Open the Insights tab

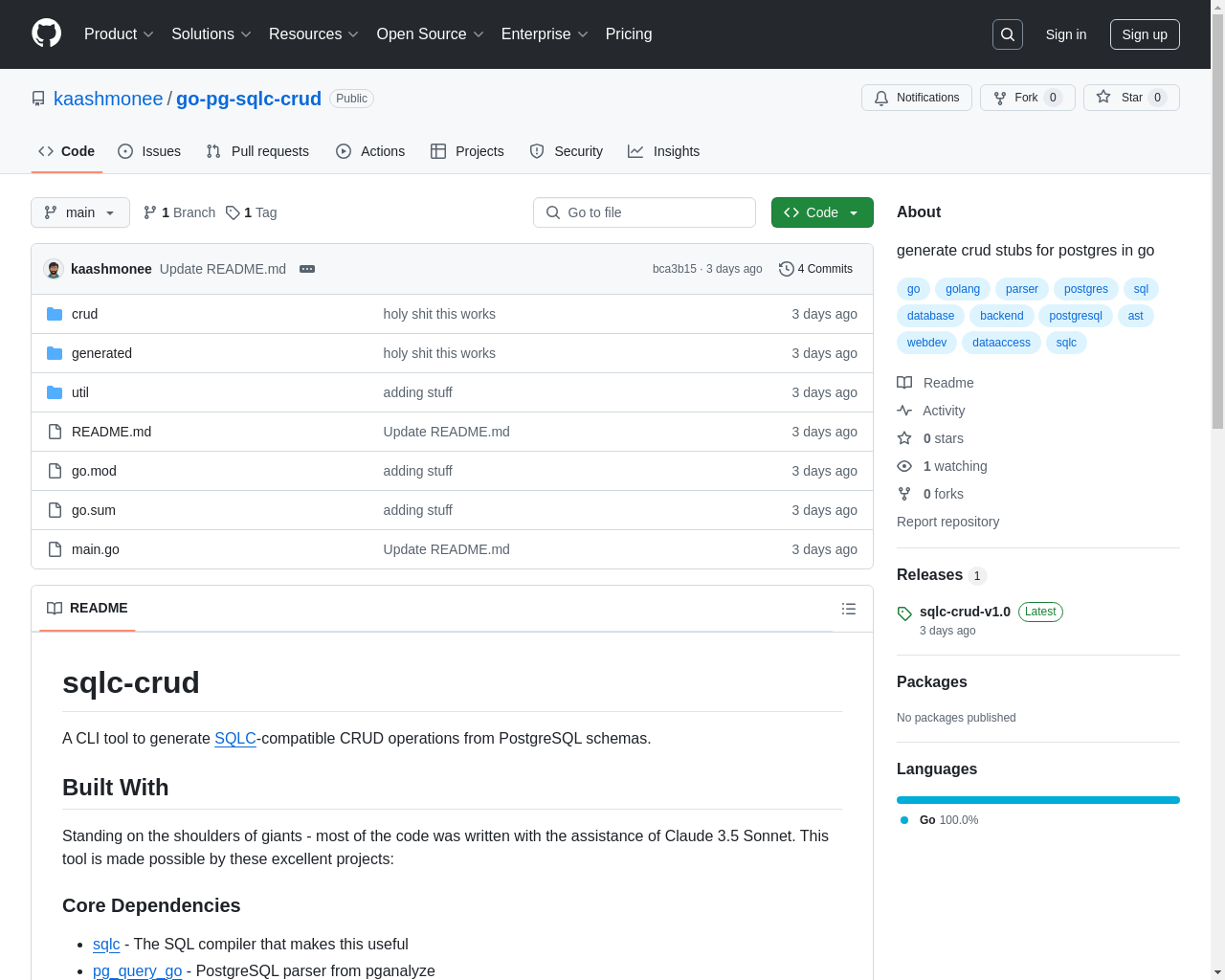664,151
